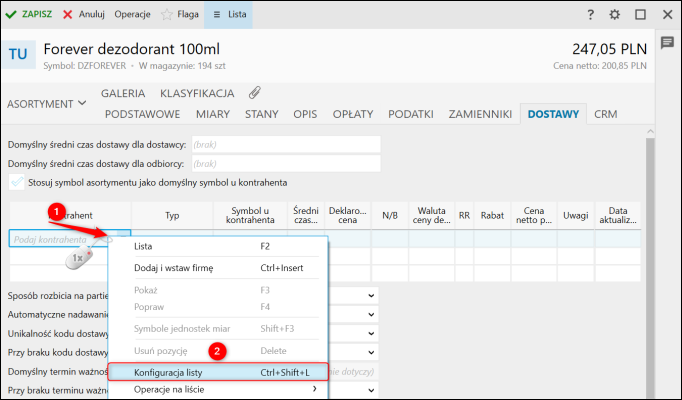This screenshot has width=682, height=400.
Task: Choose 'Dodaj i wstaw firmę' menu item
Action: [x=218, y=268]
